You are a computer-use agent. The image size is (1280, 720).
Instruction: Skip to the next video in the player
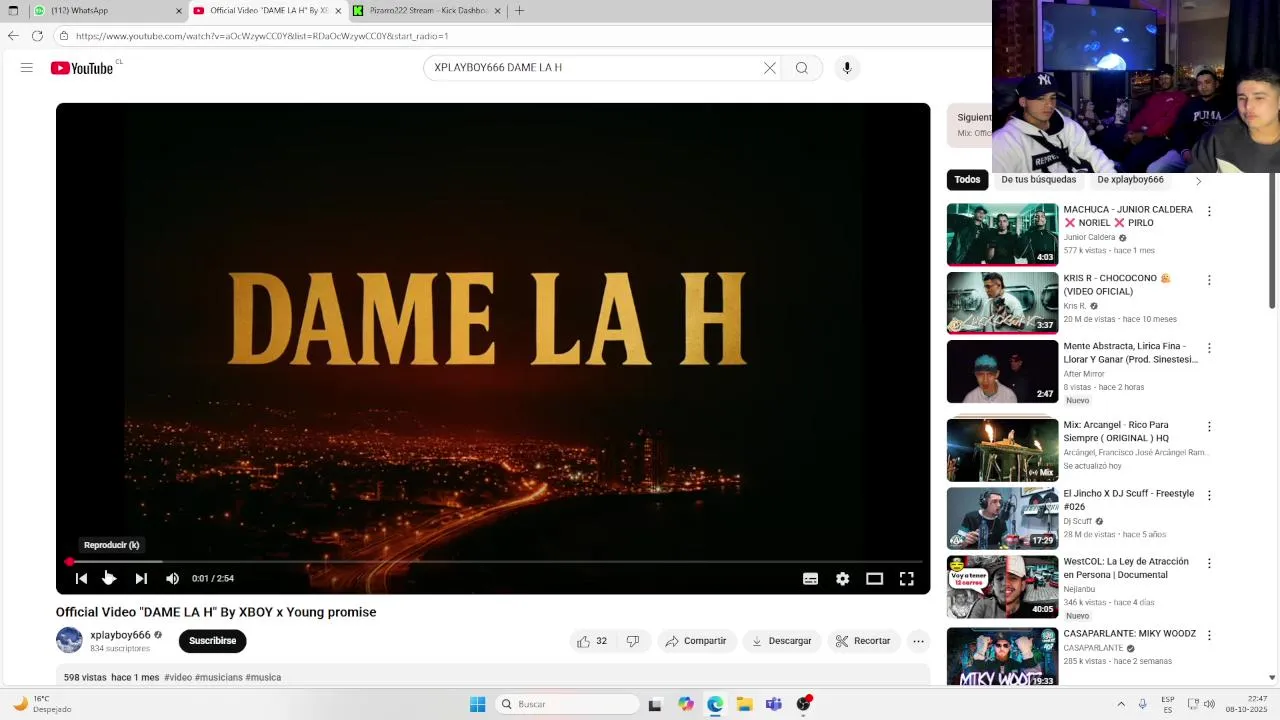141,578
